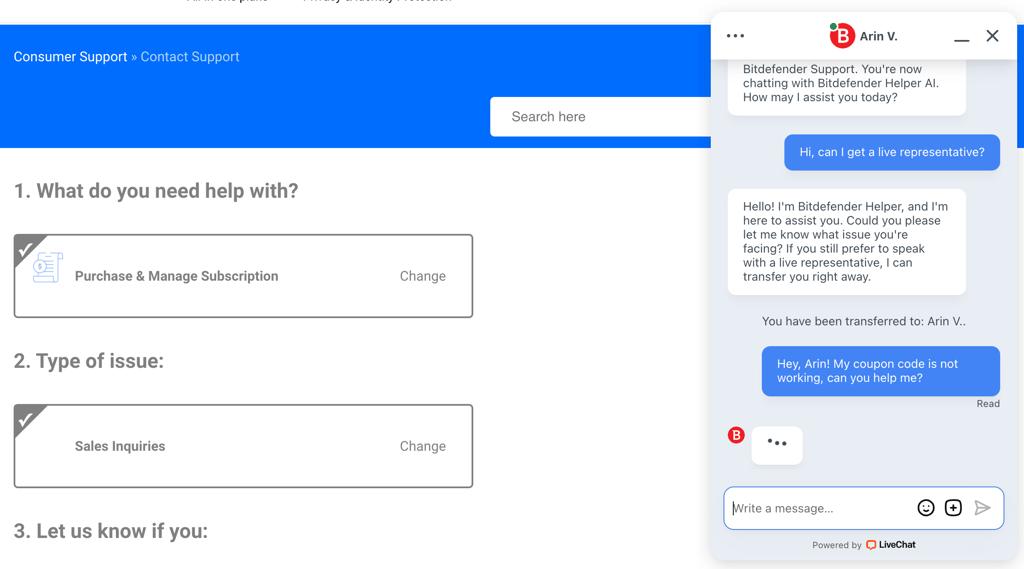1024x569 pixels.
Task: Close the Arin V. chat window
Action: [992, 36]
